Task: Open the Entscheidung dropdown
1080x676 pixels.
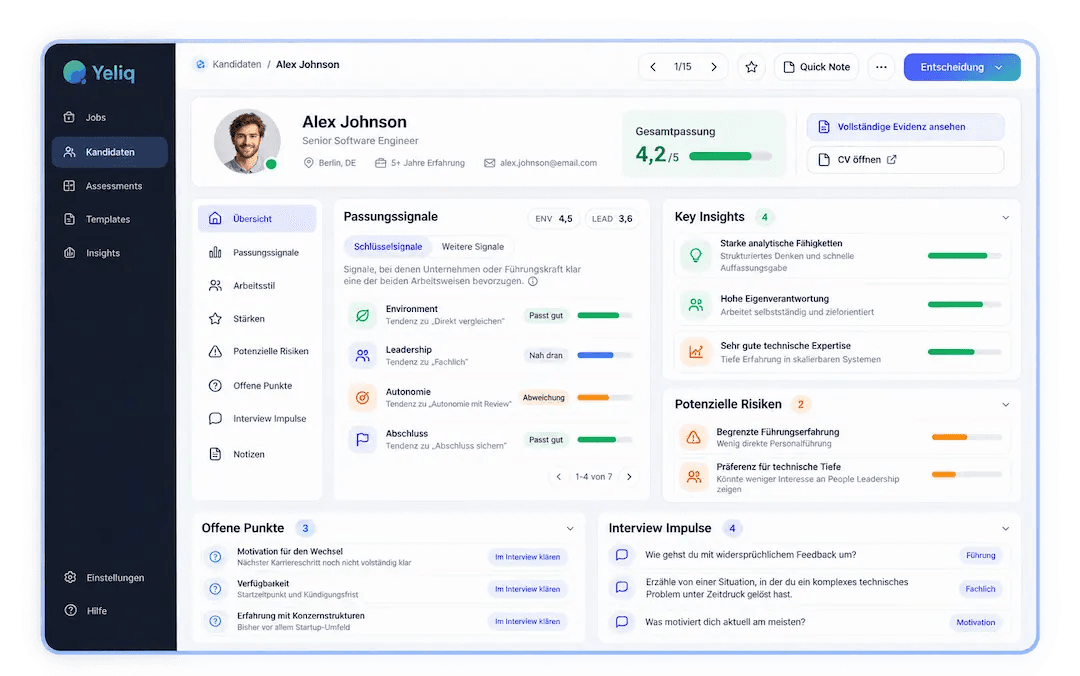Action: pos(962,67)
